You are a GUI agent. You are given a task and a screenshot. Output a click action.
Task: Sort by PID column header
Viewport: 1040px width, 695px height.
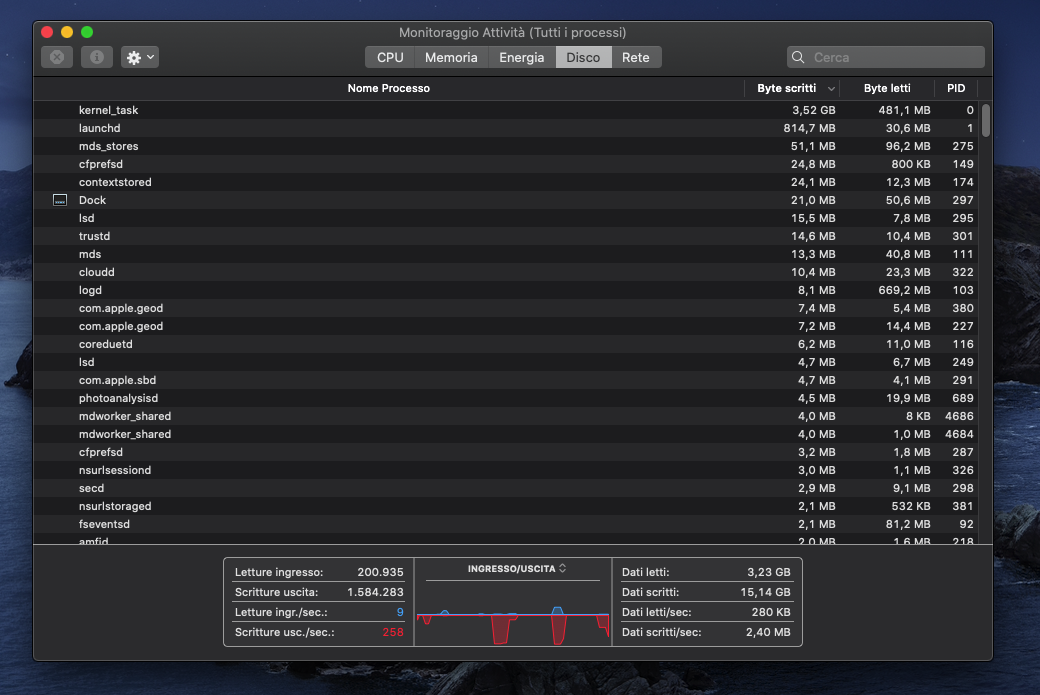tap(956, 88)
